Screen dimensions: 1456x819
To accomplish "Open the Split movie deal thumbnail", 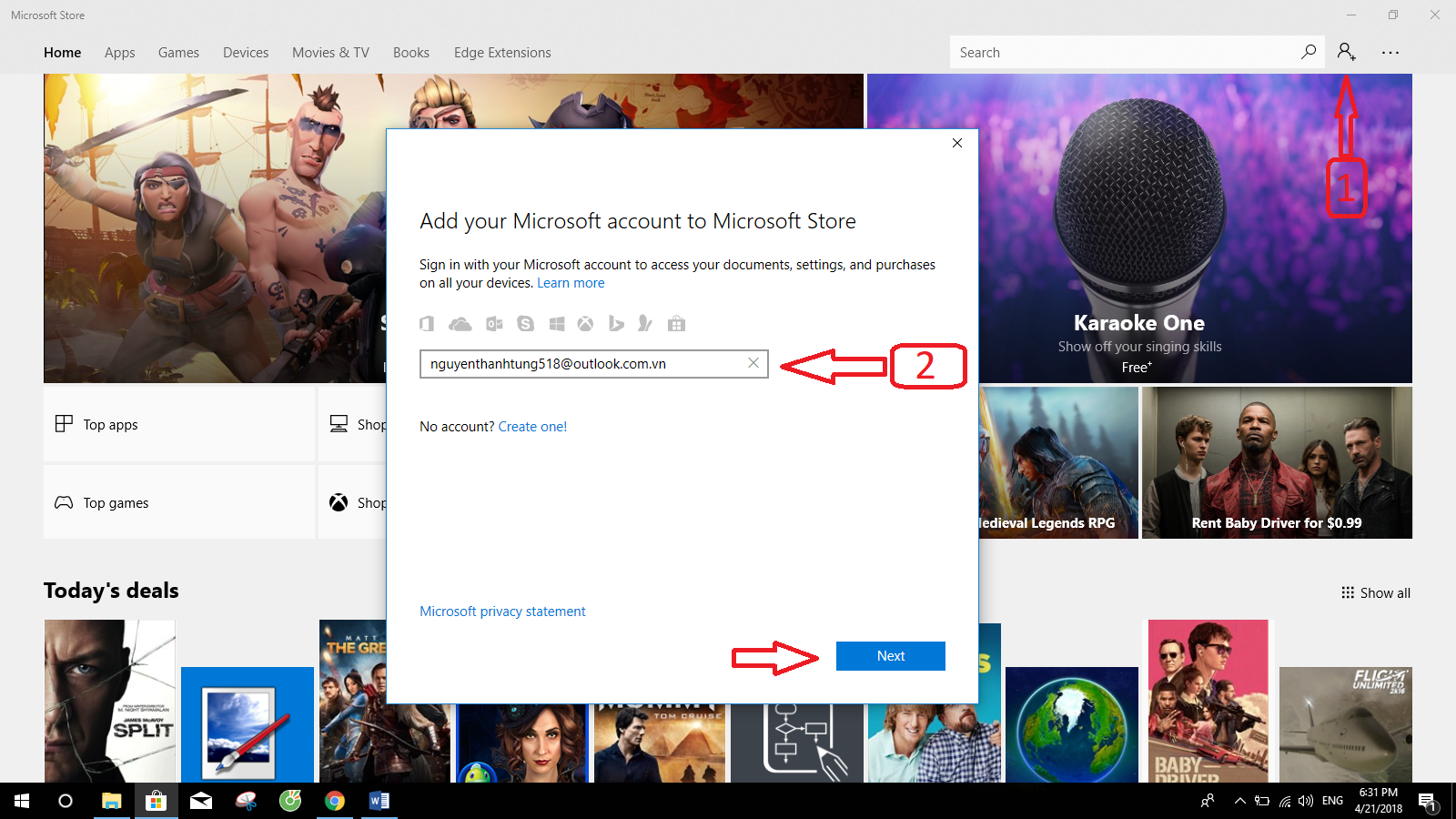I will (109, 701).
